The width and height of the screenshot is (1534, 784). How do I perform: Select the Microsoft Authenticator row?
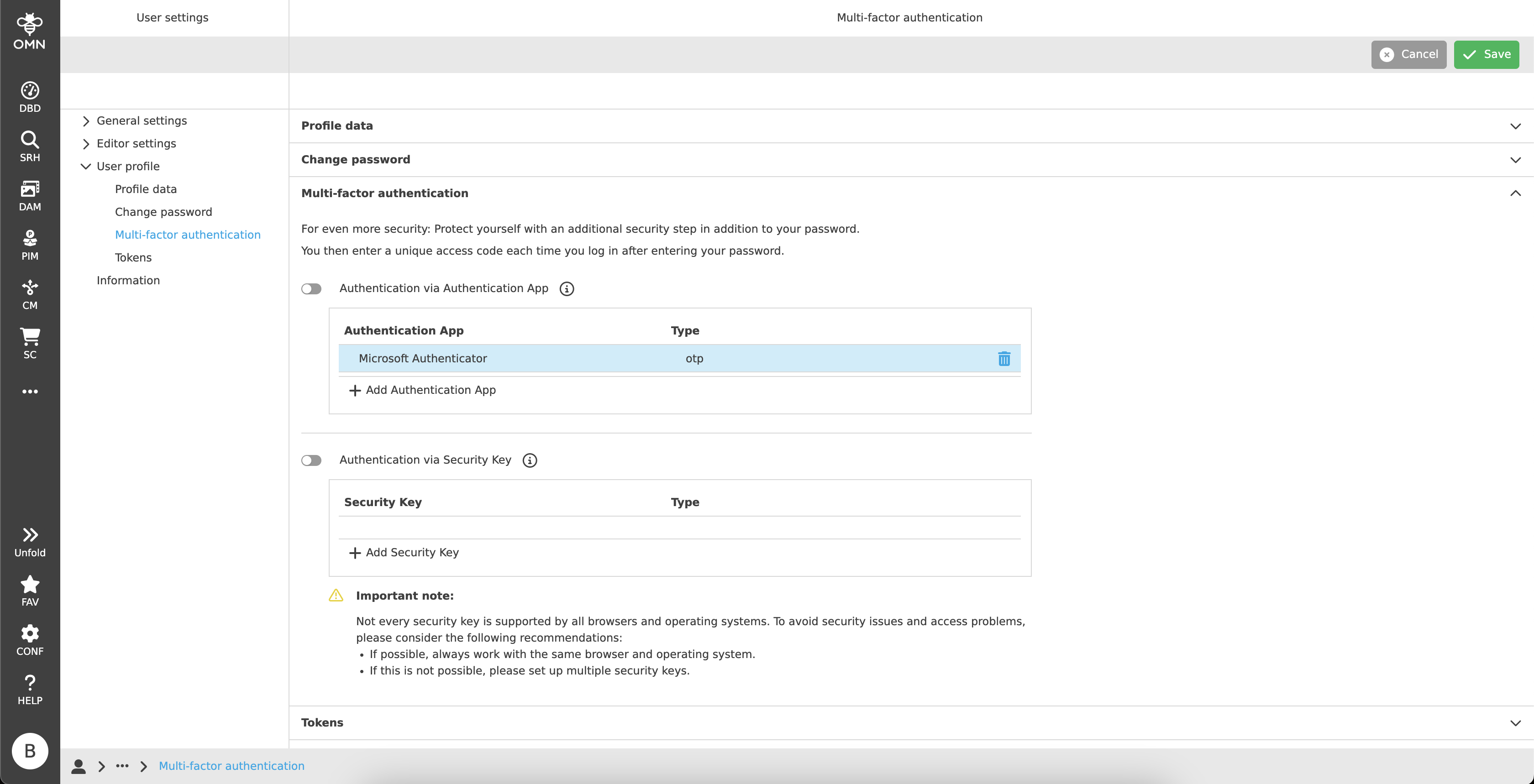(x=423, y=358)
